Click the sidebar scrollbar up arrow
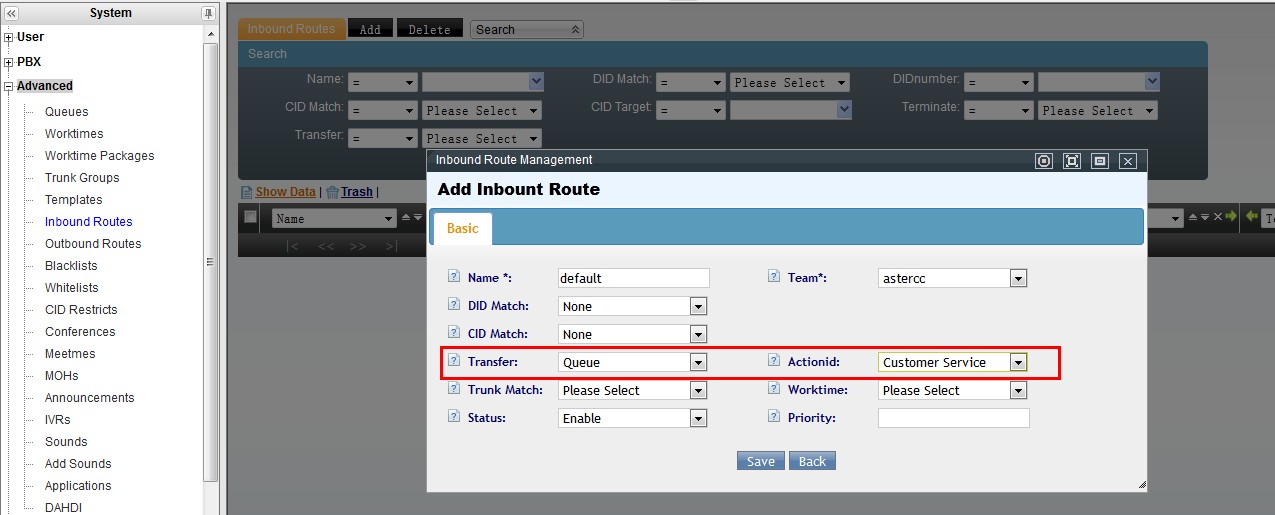 [210, 35]
